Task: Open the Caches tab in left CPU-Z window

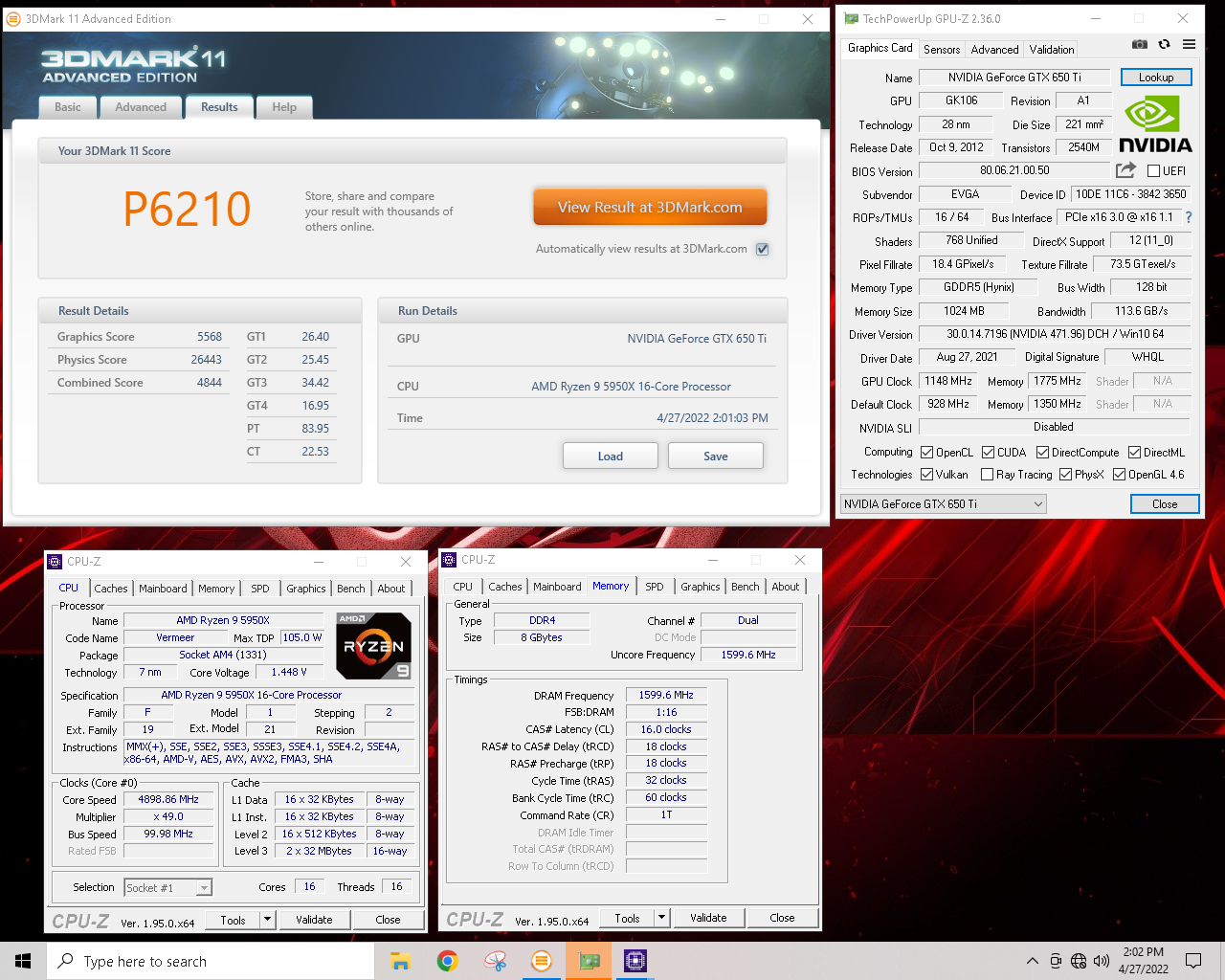Action: pos(111,589)
